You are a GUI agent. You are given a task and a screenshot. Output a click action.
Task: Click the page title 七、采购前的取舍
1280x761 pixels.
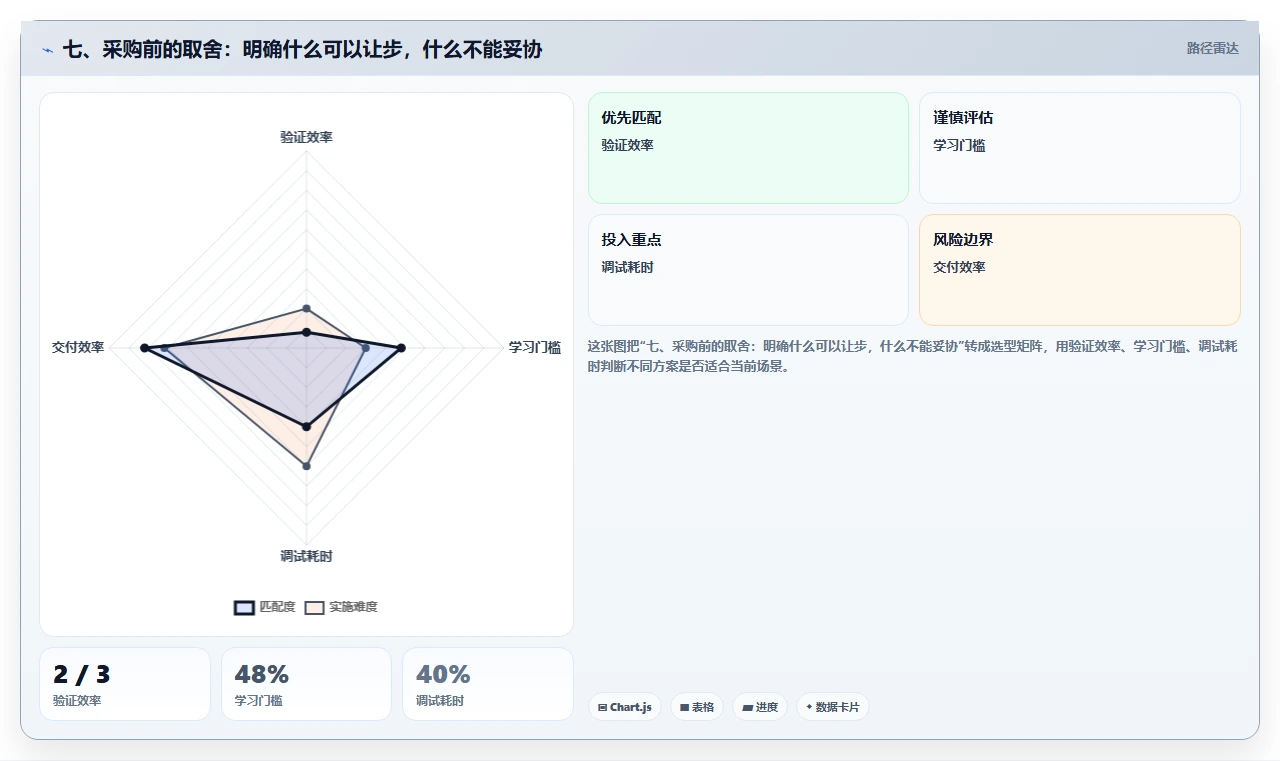tap(302, 49)
